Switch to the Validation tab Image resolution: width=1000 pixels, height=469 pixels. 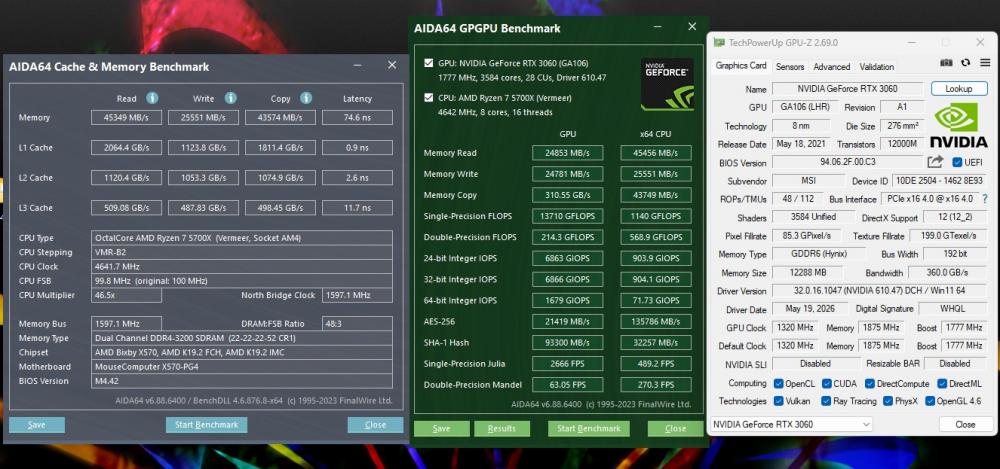pyautogui.click(x=876, y=66)
